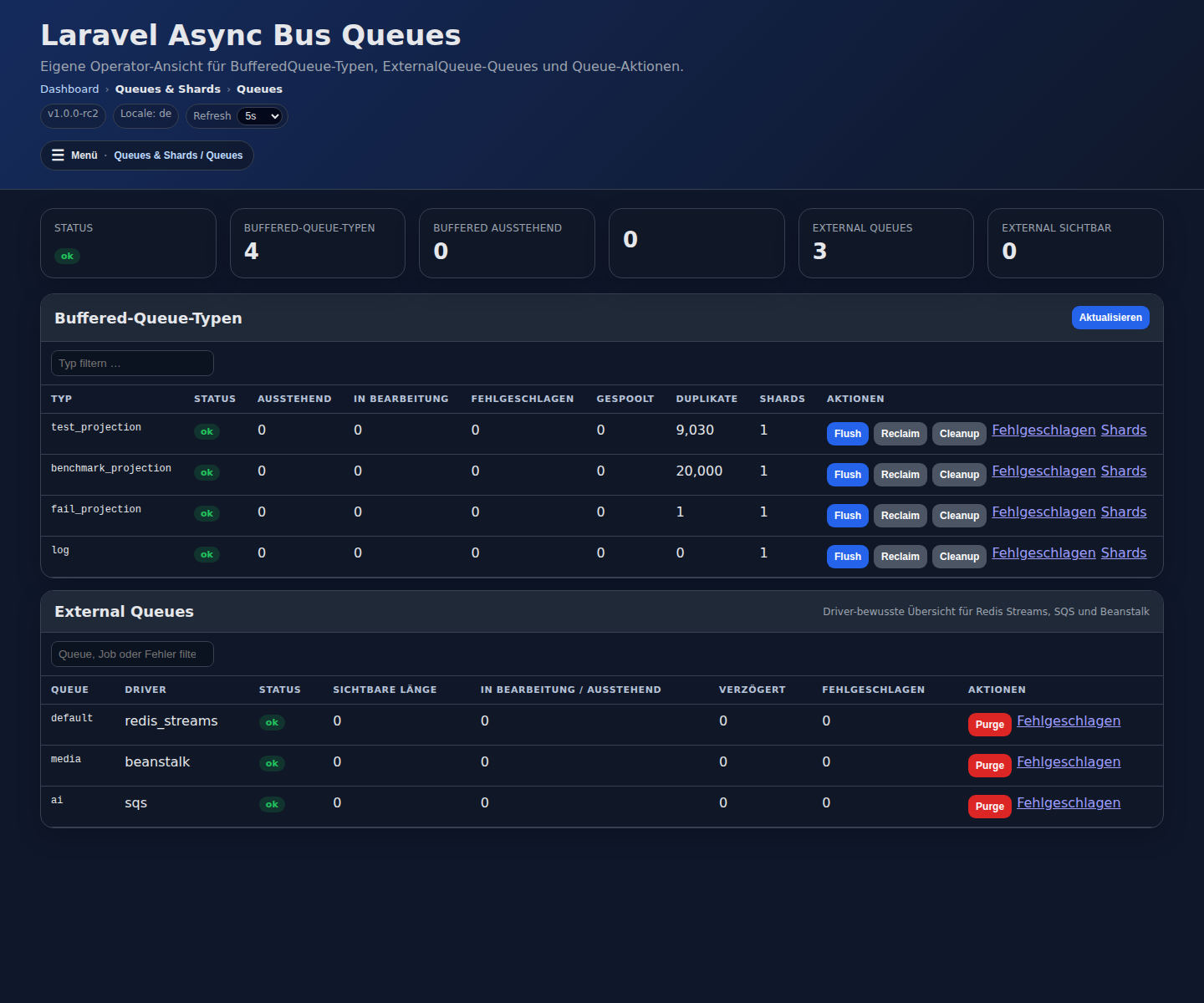This screenshot has height=1003, width=1204.
Task: Flush the fail_projection queue
Action: [848, 516]
